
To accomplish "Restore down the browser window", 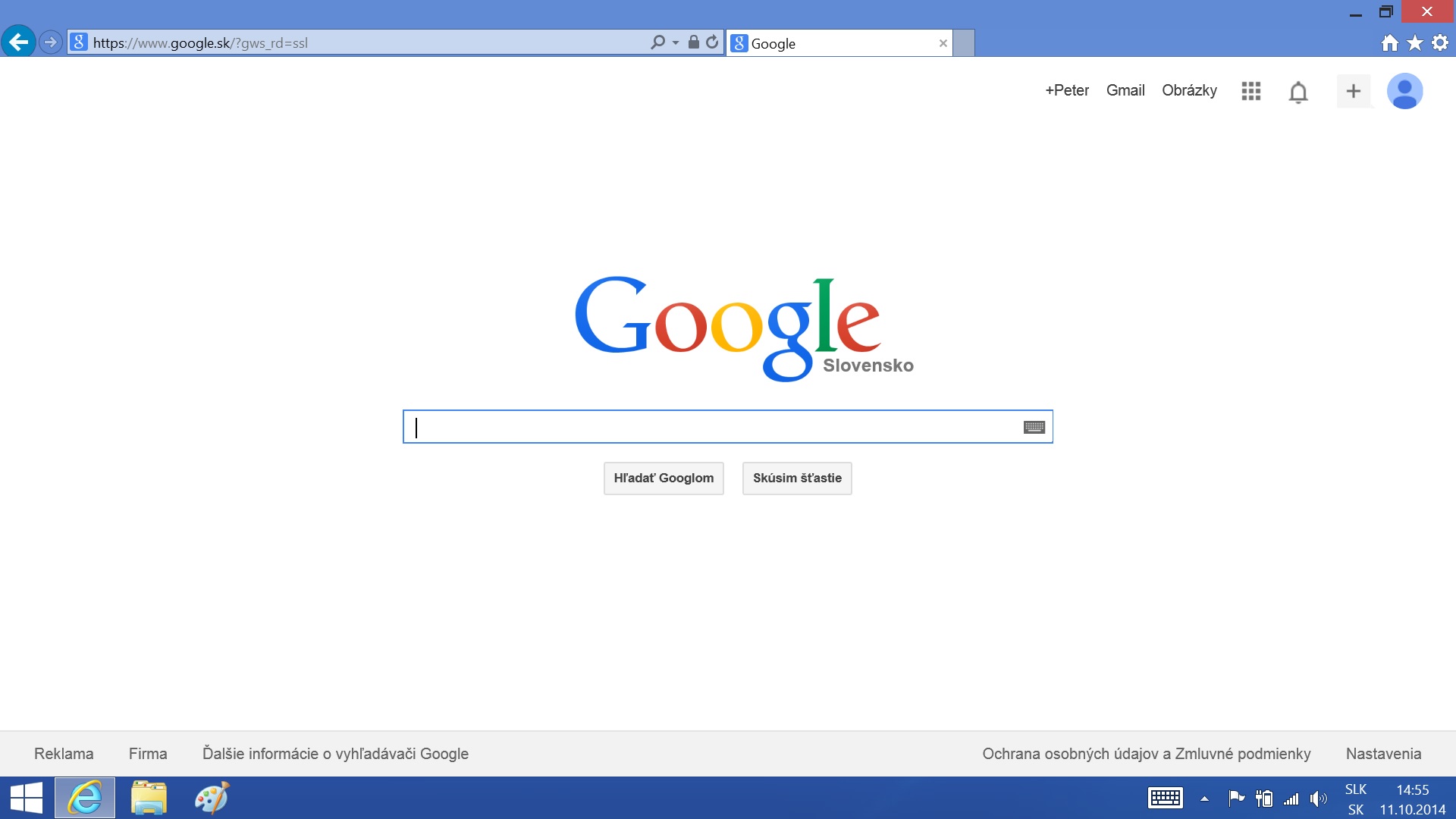I will coord(1386,12).
